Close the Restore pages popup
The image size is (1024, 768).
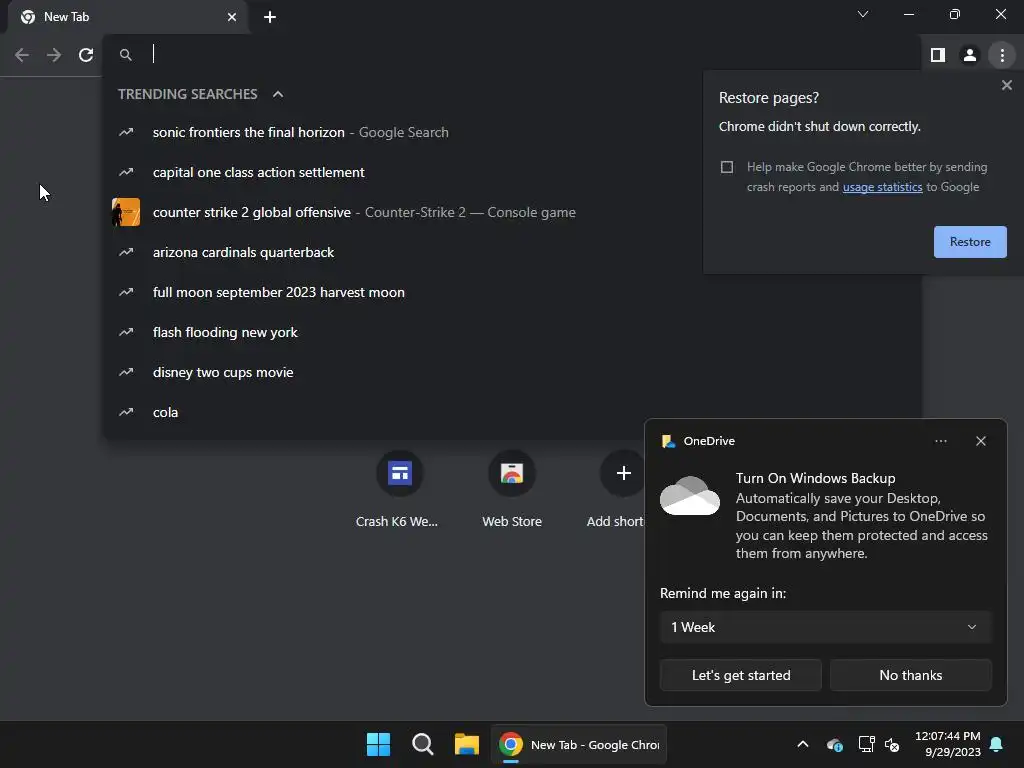click(1006, 85)
